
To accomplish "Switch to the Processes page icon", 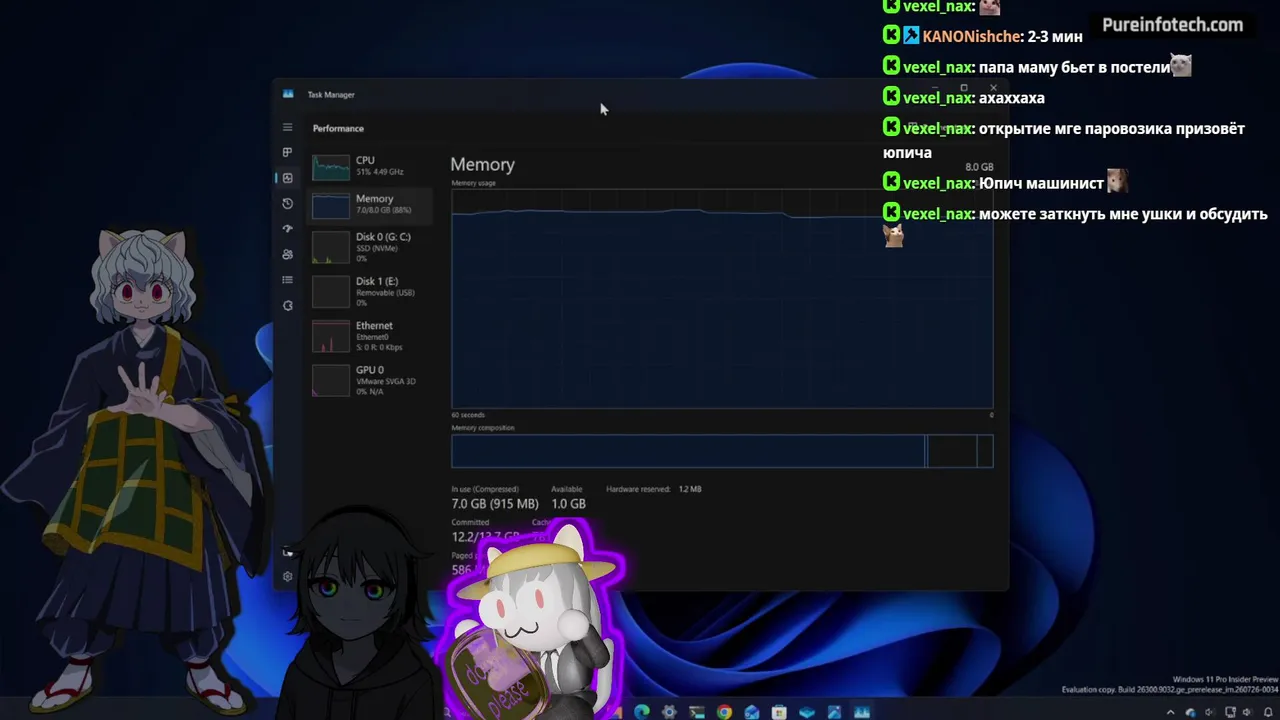I will click(x=287, y=152).
